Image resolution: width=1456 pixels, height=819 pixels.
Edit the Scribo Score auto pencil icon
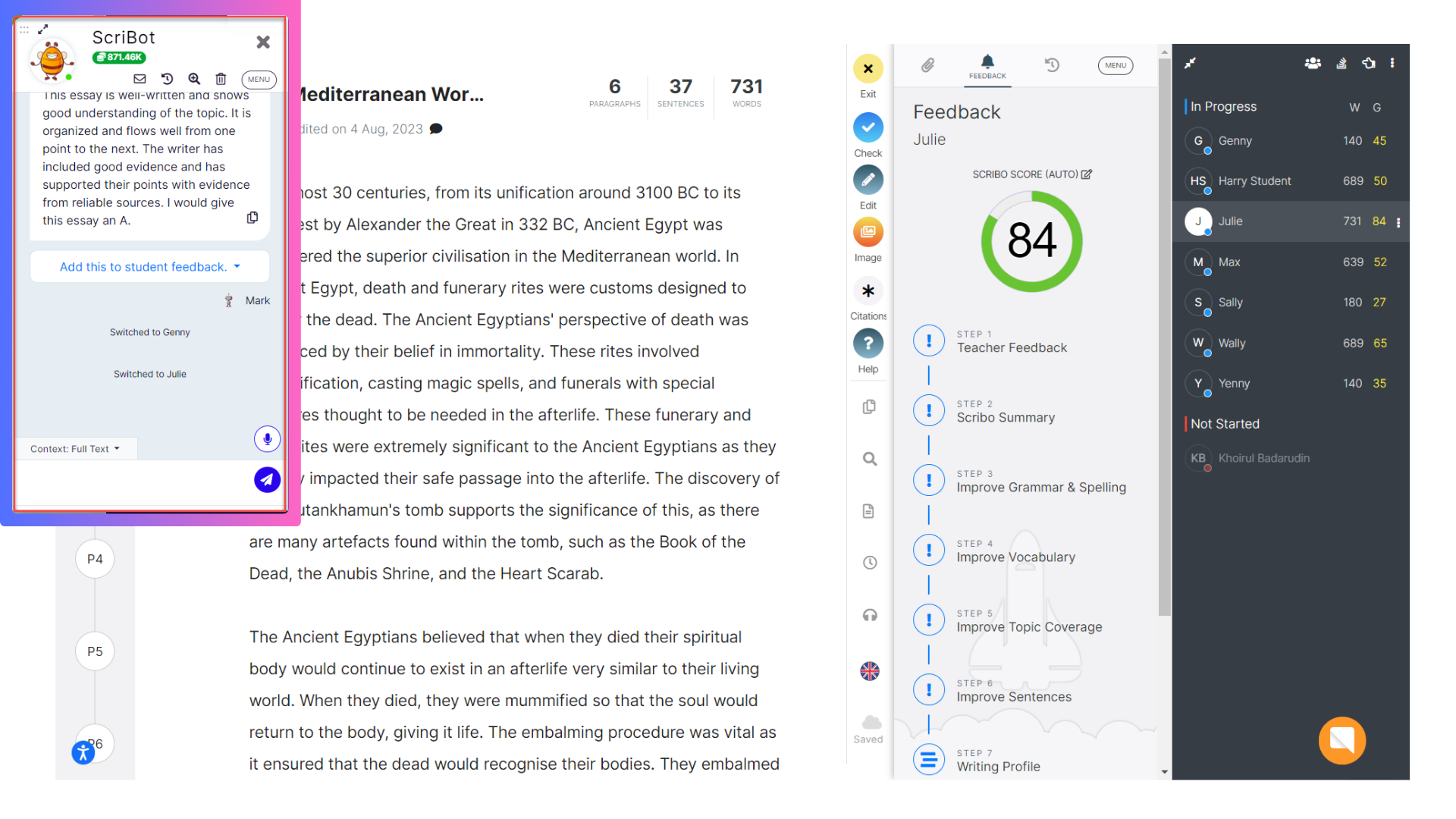tap(1087, 174)
